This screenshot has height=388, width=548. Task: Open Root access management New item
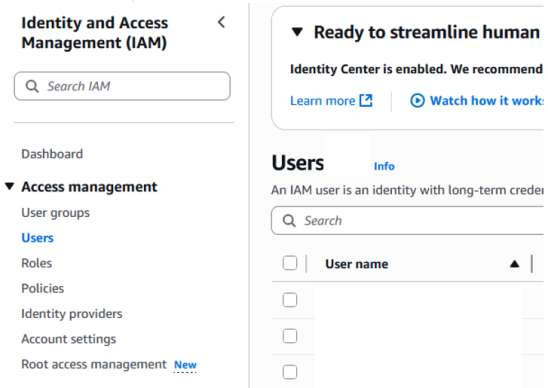coord(109,364)
